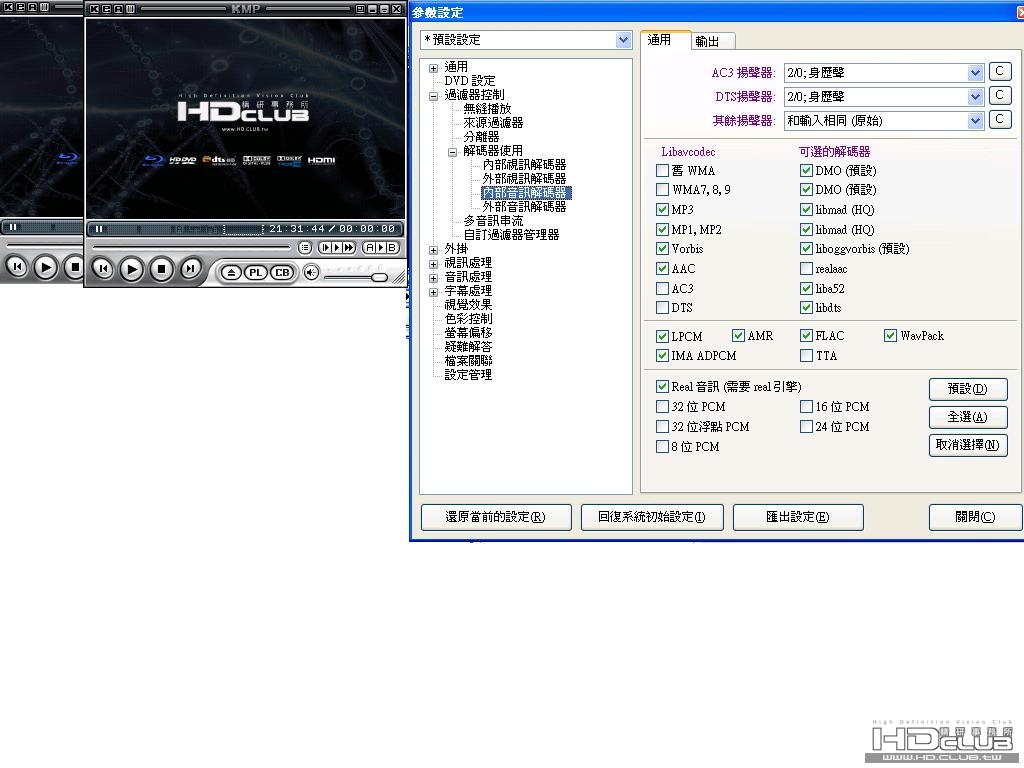Uncheck the liba52 checkbox
The height and width of the screenshot is (768, 1024).
point(807,288)
